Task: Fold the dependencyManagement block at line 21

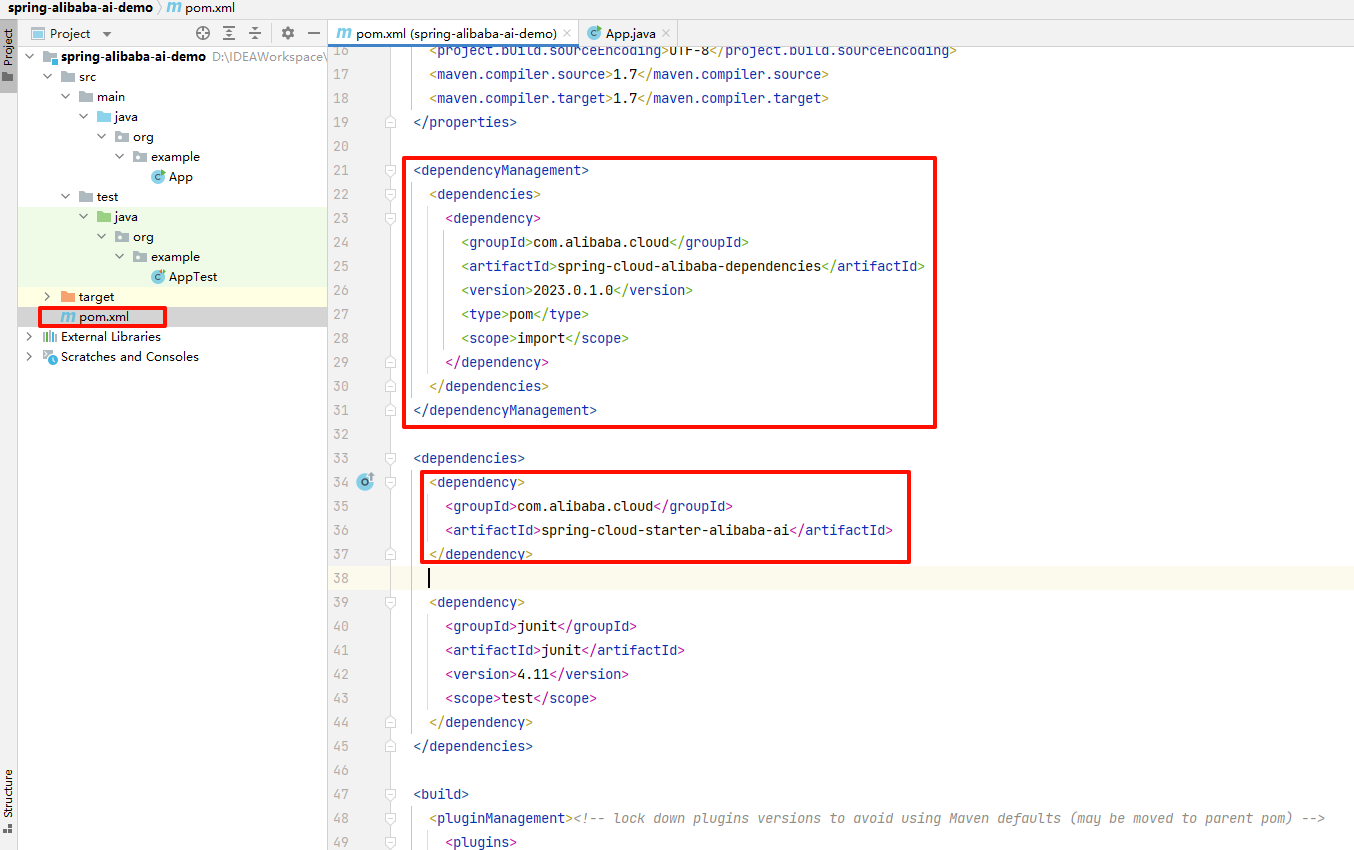Action: [x=391, y=170]
